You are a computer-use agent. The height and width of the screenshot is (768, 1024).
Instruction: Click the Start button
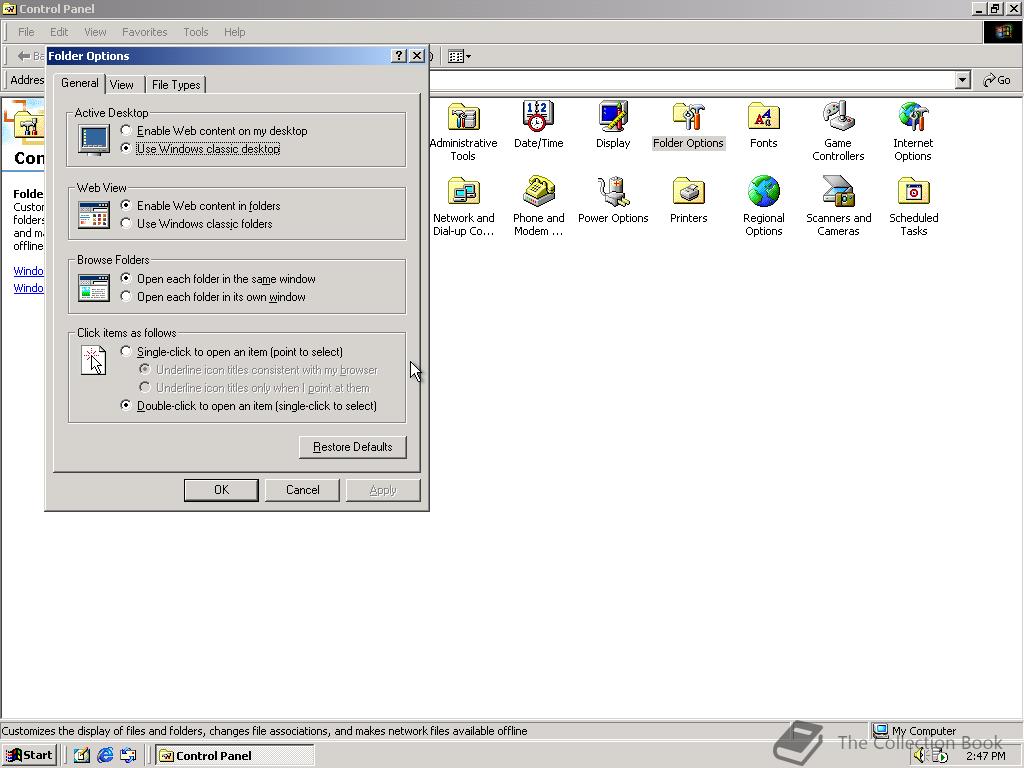click(x=29, y=756)
